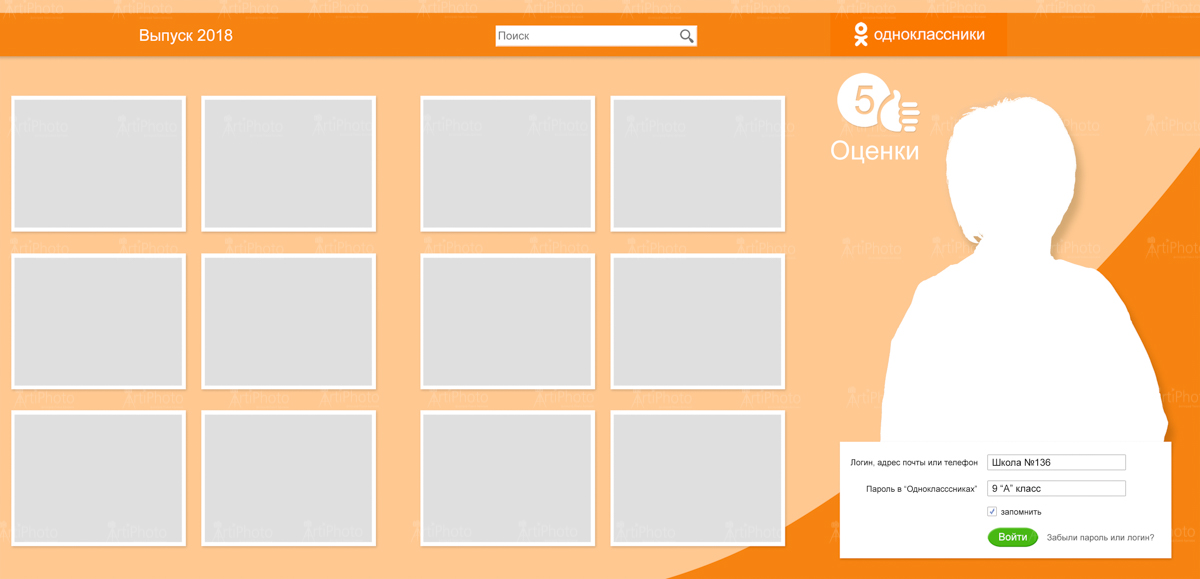Select first photo placeholder in middle row

point(98,321)
